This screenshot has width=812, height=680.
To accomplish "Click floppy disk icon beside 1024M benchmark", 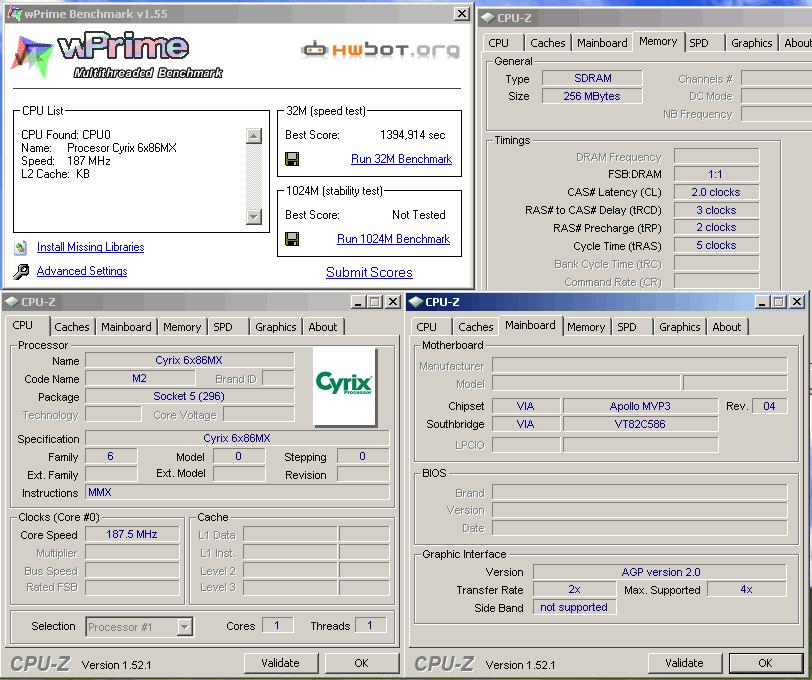I will (x=292, y=239).
